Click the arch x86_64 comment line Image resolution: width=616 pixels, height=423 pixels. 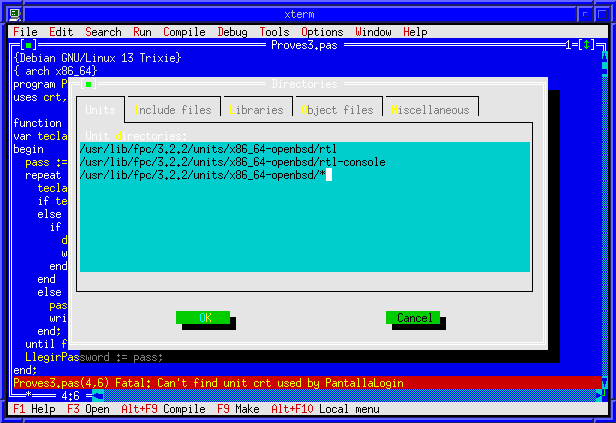(x=55, y=71)
